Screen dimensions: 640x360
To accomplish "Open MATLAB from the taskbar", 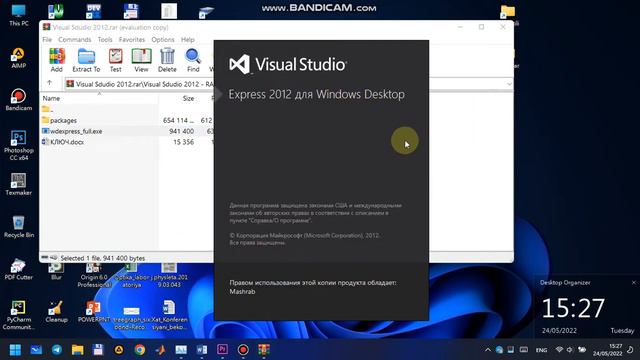I will (160, 350).
